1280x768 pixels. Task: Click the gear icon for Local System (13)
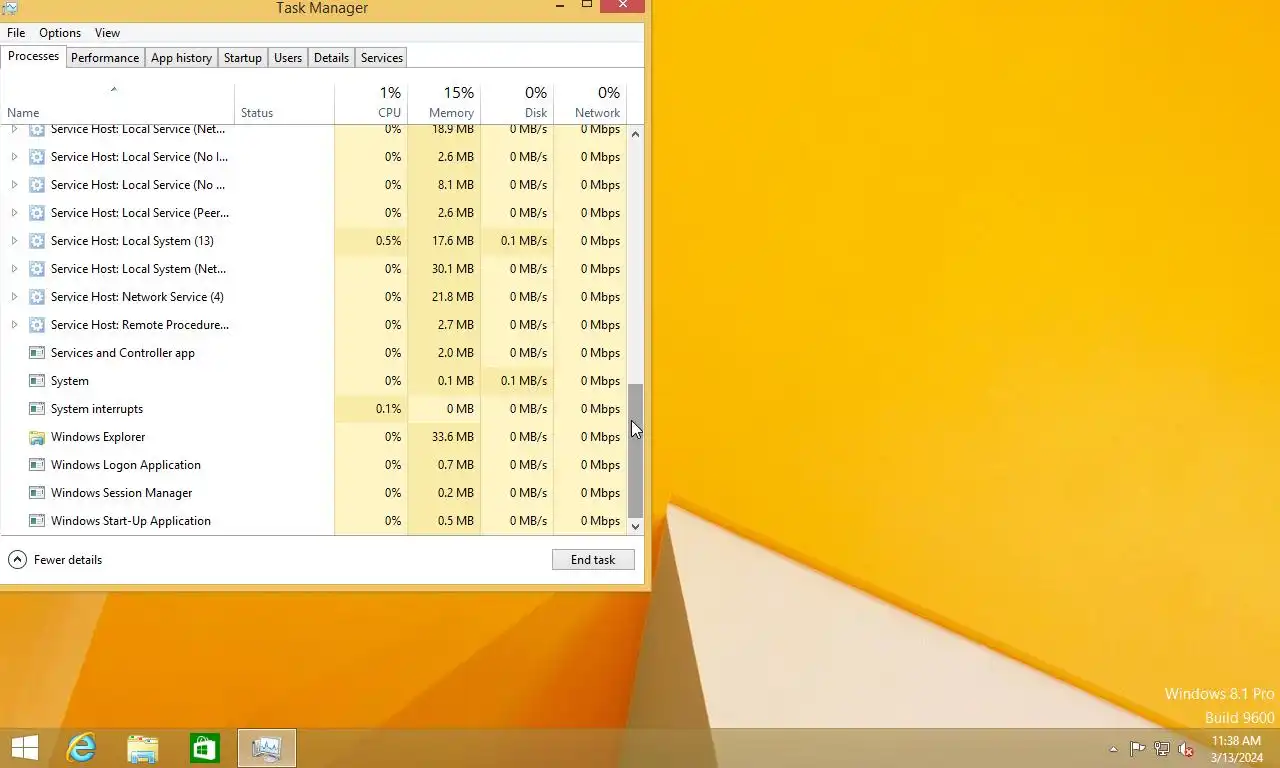(x=37, y=241)
